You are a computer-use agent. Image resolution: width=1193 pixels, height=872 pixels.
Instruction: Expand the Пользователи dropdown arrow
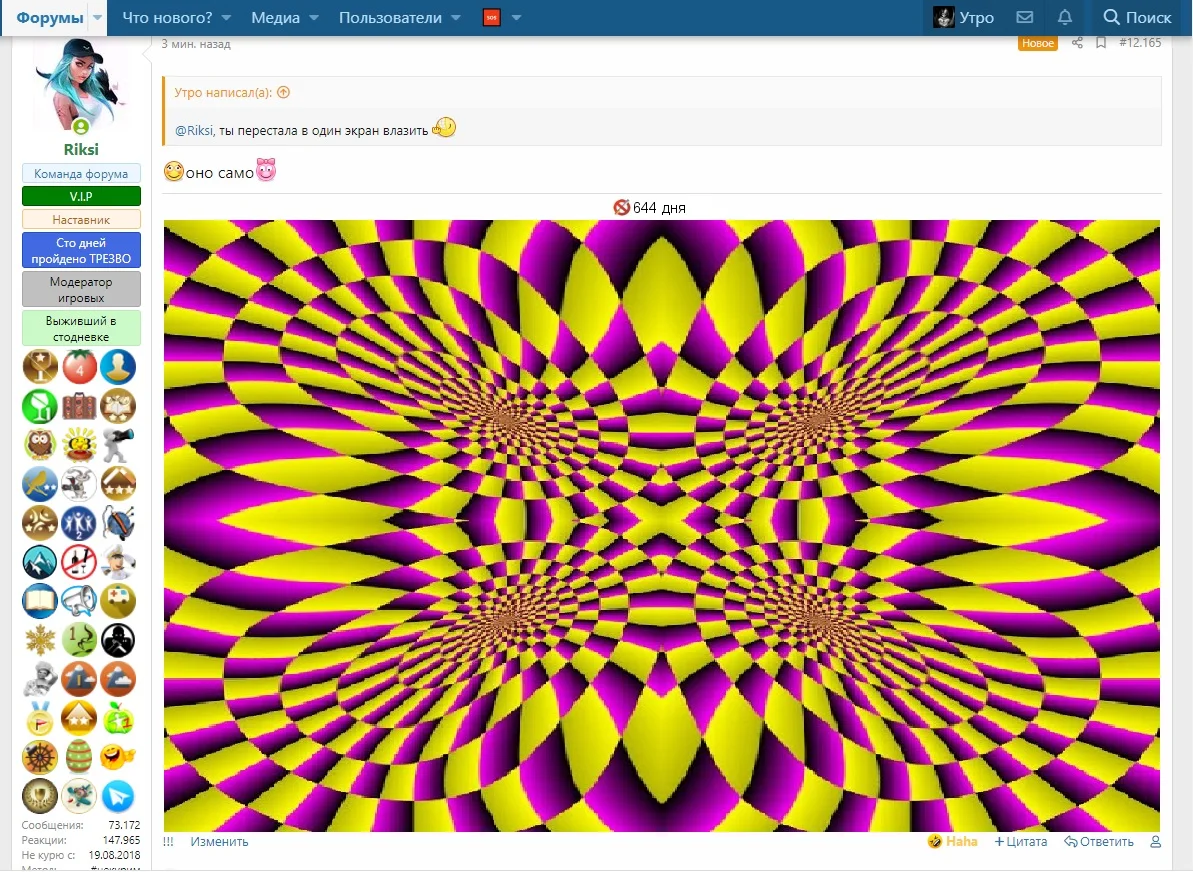click(x=456, y=17)
